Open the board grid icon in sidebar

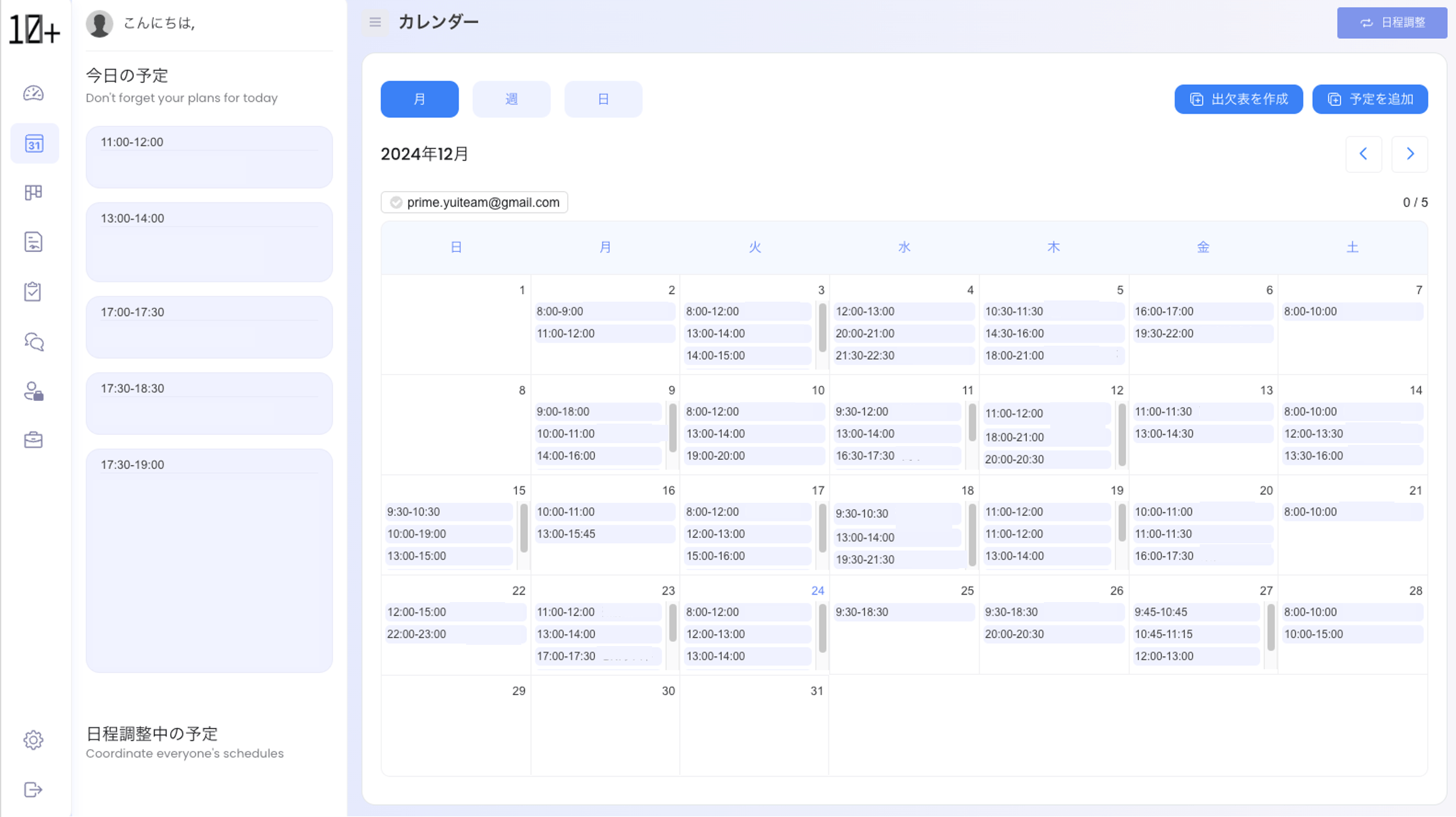coord(33,192)
